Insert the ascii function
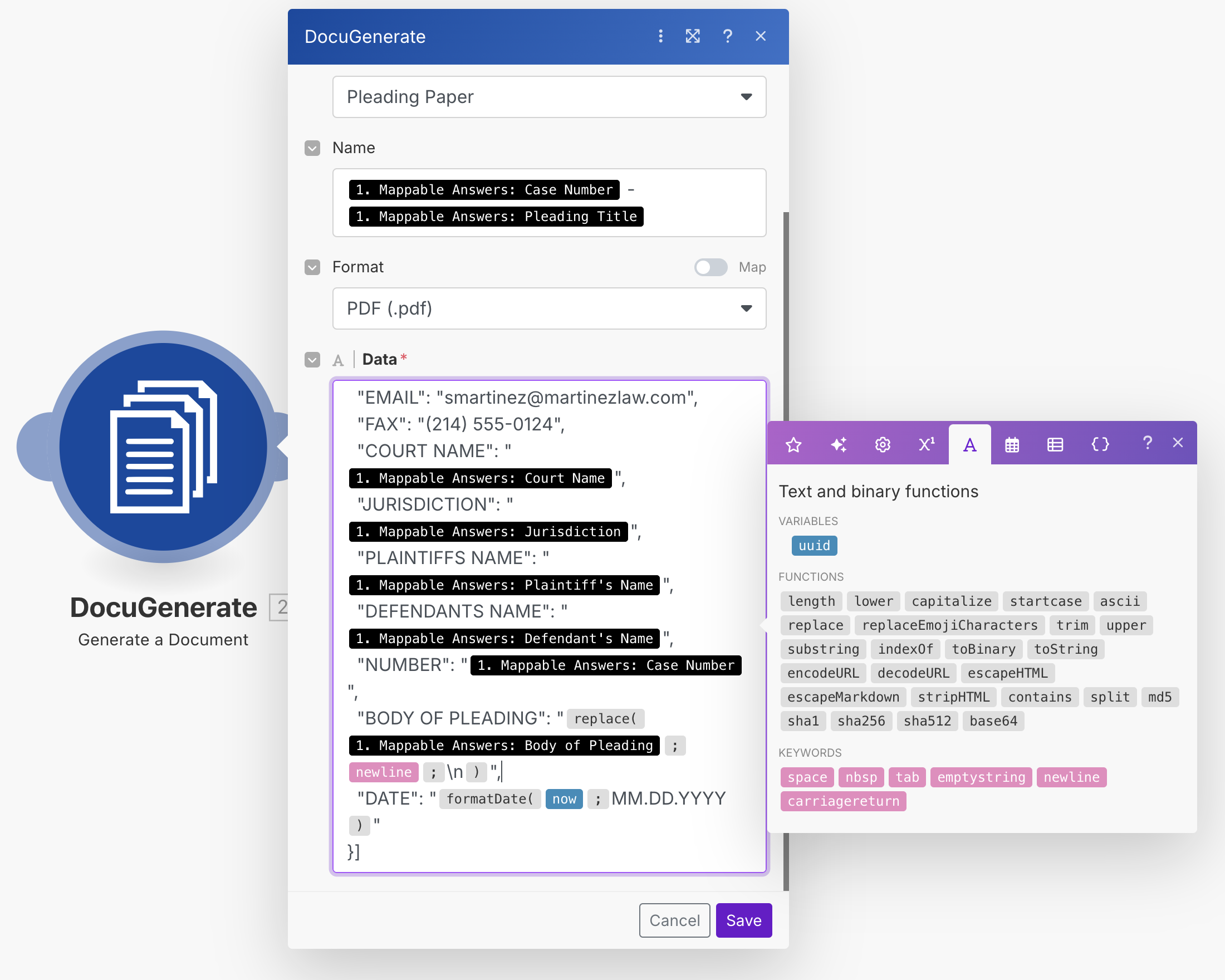 point(1119,601)
